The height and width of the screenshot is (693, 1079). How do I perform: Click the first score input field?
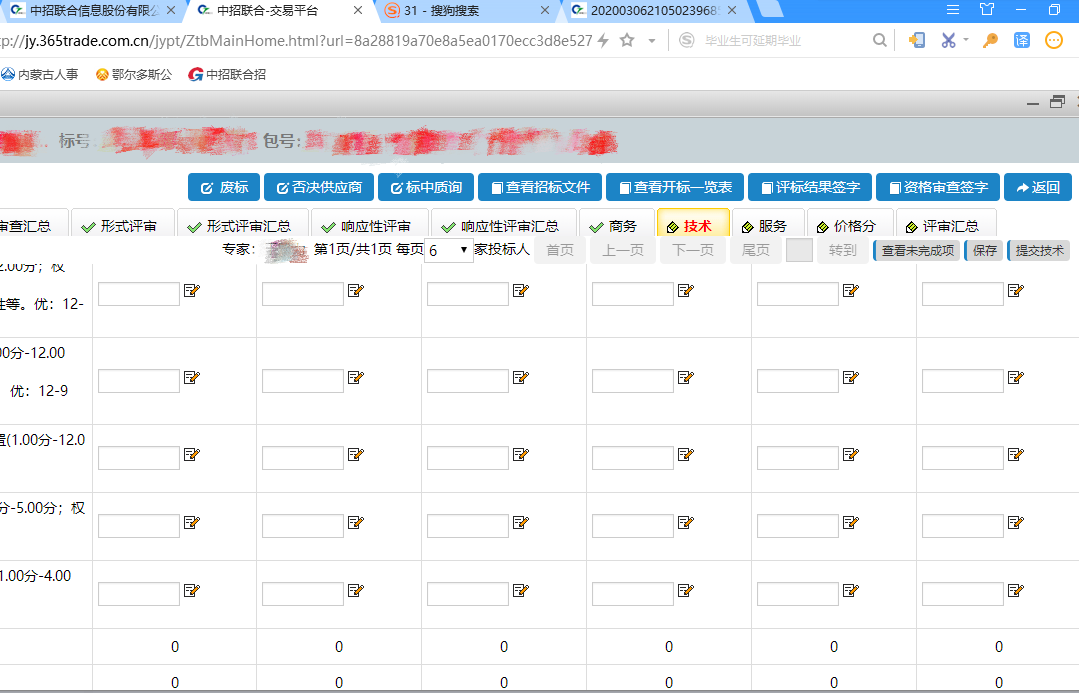[138, 294]
